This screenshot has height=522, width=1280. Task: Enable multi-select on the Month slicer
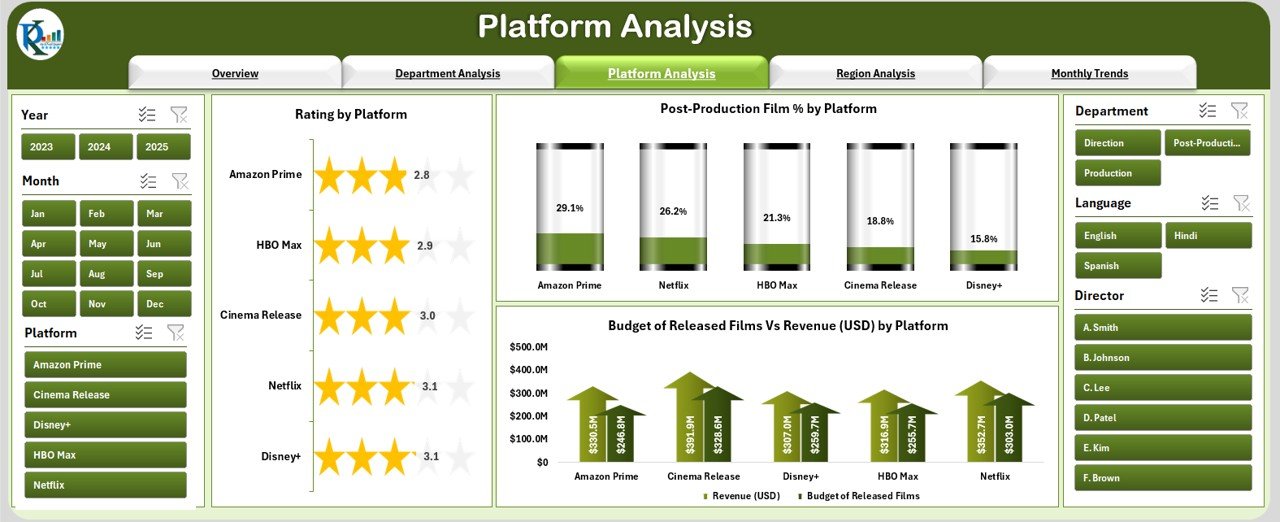[147, 181]
